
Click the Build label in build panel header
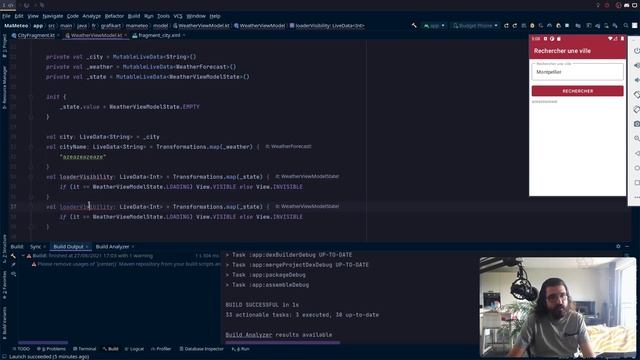(17, 247)
